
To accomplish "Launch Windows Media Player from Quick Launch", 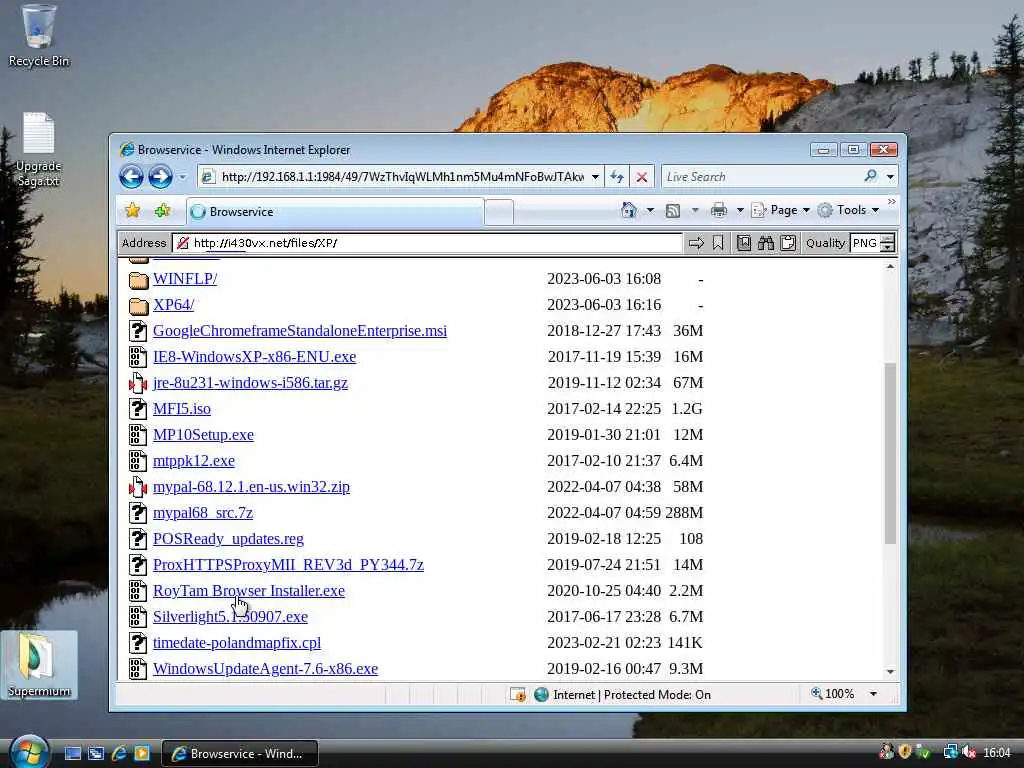I will point(142,754).
